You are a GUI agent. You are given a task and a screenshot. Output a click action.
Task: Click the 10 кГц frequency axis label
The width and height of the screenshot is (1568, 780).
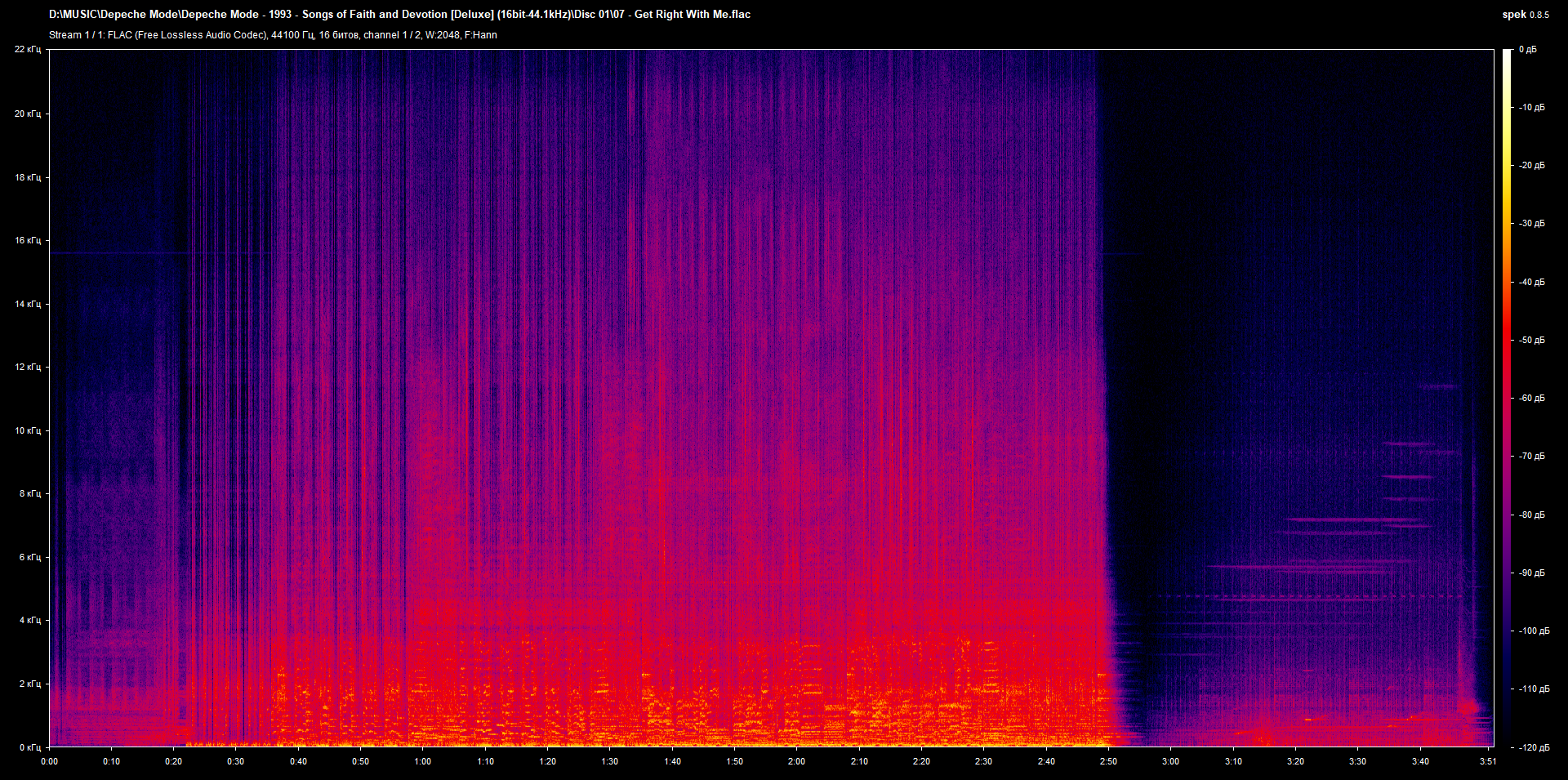pos(28,430)
